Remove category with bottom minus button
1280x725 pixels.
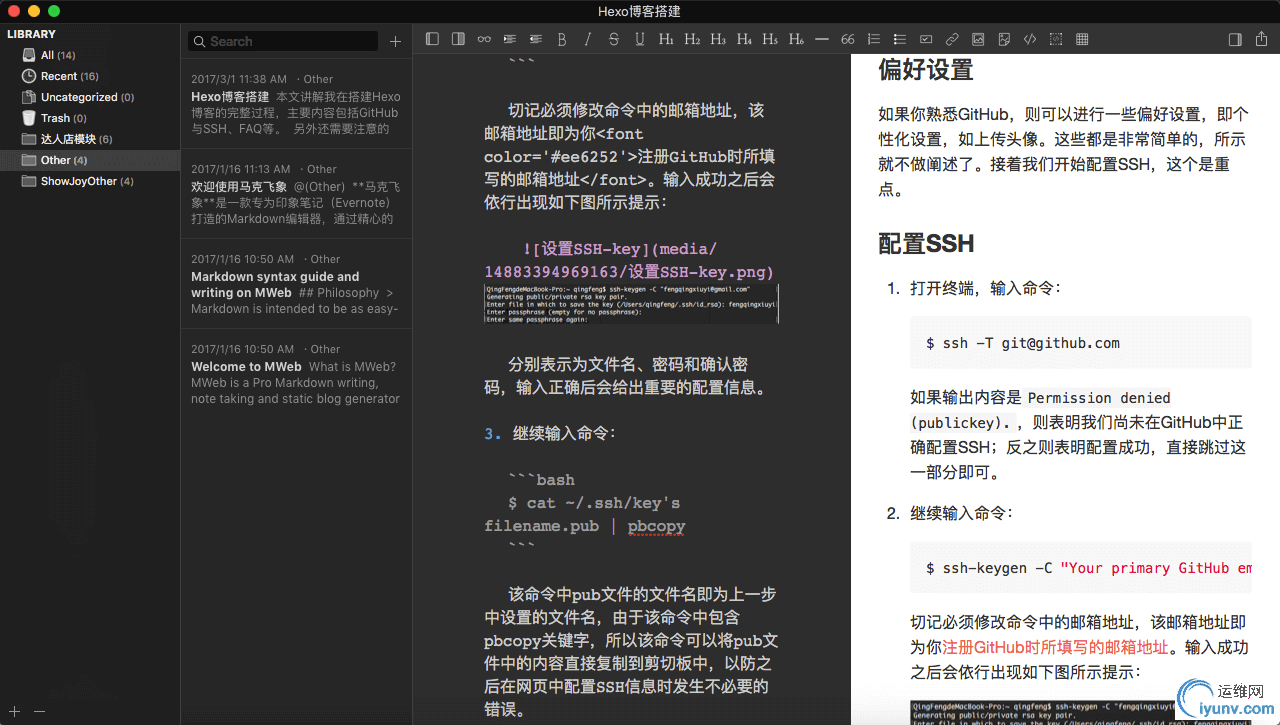pyautogui.click(x=39, y=711)
